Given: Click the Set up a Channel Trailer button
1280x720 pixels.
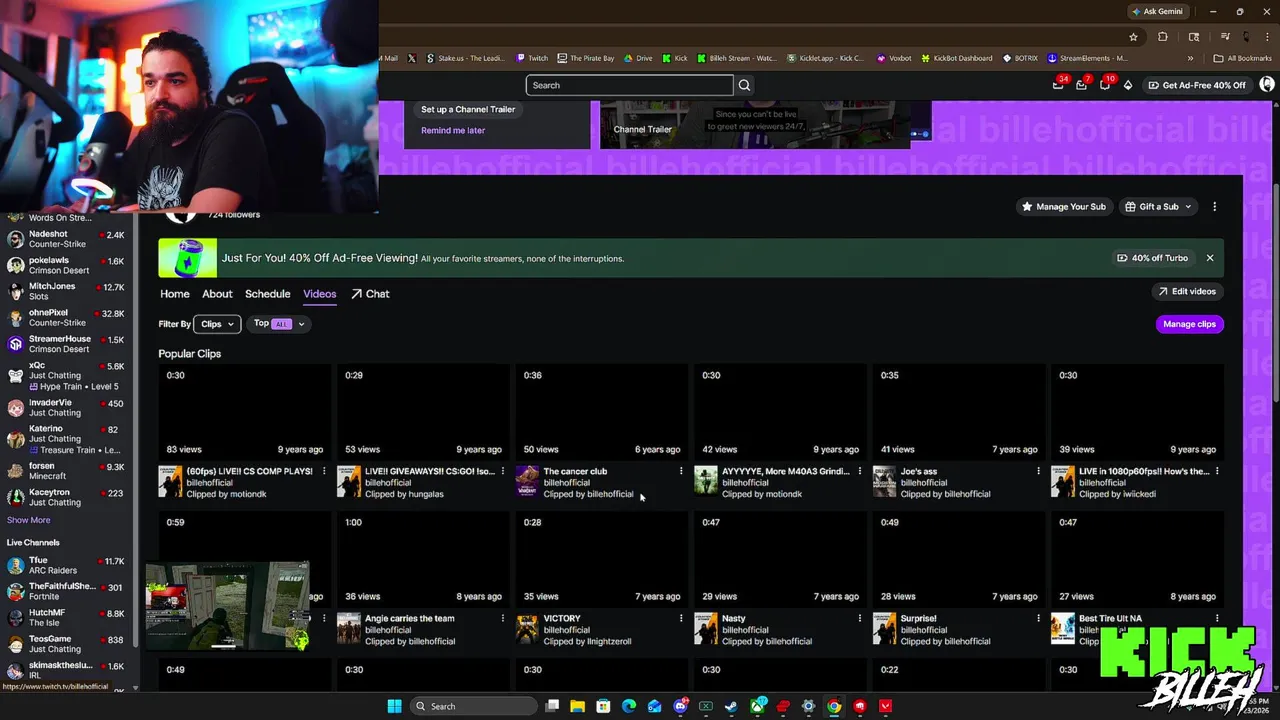Looking at the screenshot, I should coord(468,109).
